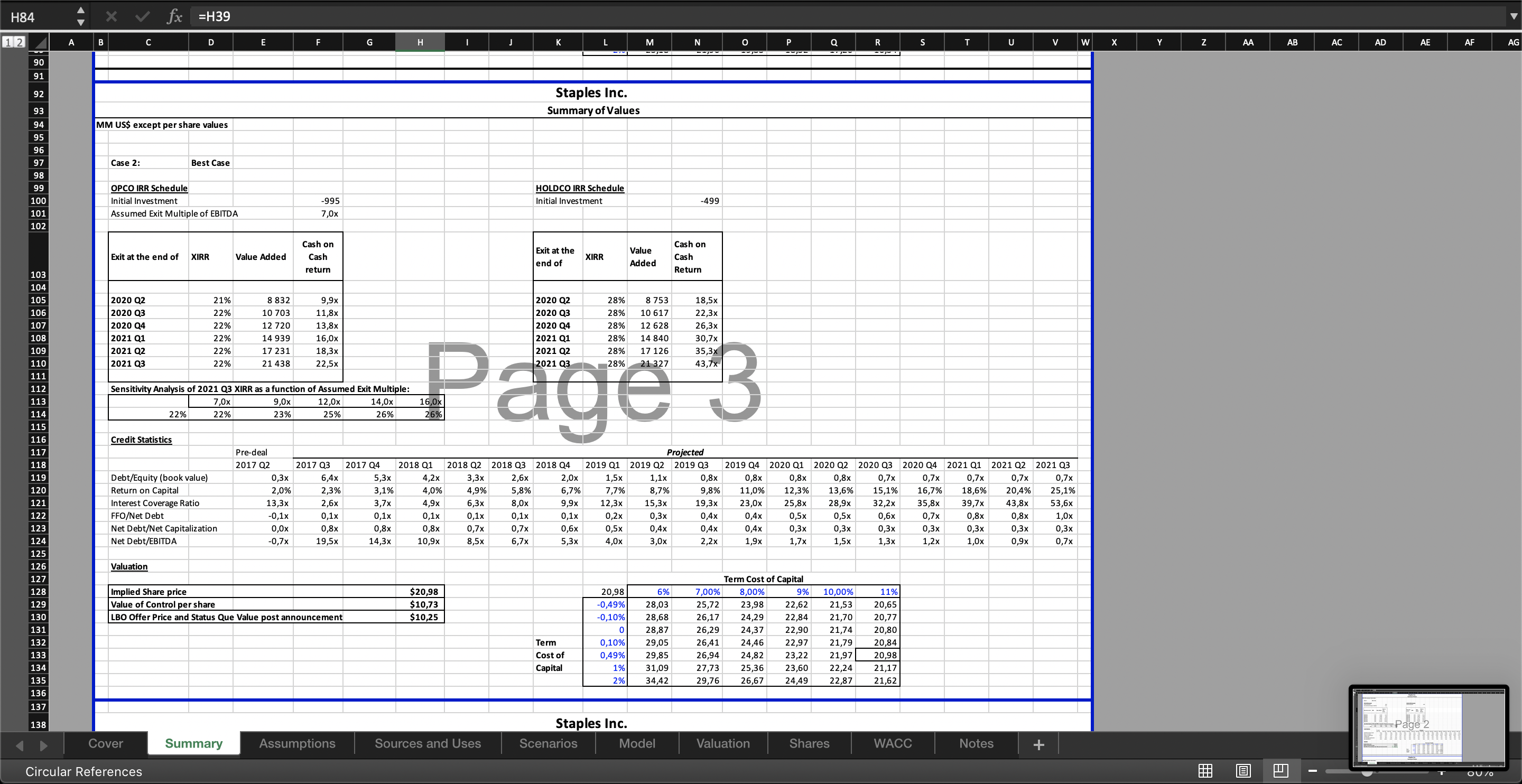Screen dimensions: 1522x784
Task: Add a new sheet with the plus button
Action: pos(1038,744)
